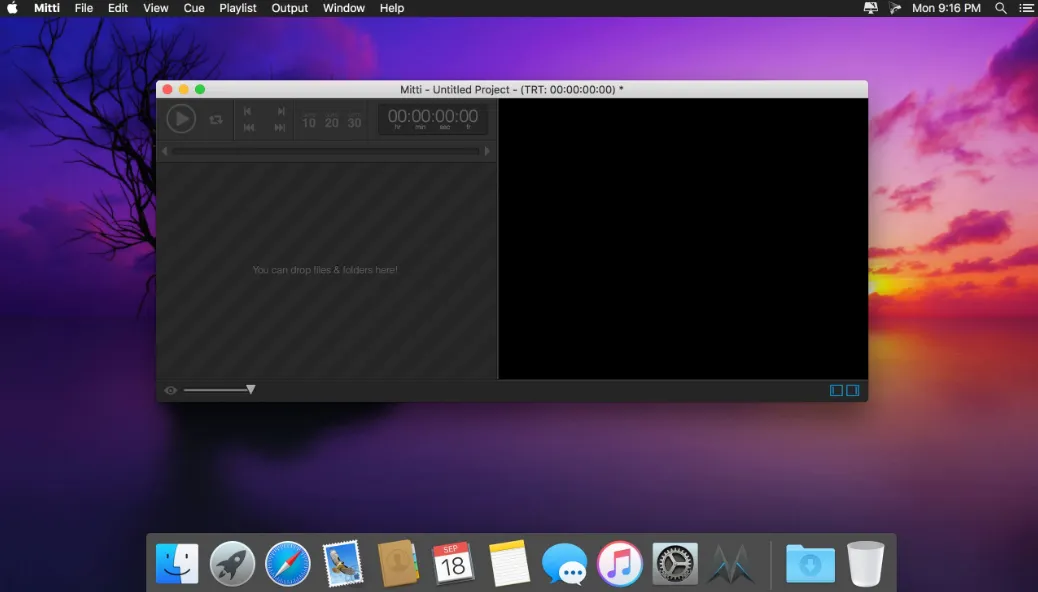The height and width of the screenshot is (592, 1038).
Task: Jump to the last cue
Action: coord(280,127)
